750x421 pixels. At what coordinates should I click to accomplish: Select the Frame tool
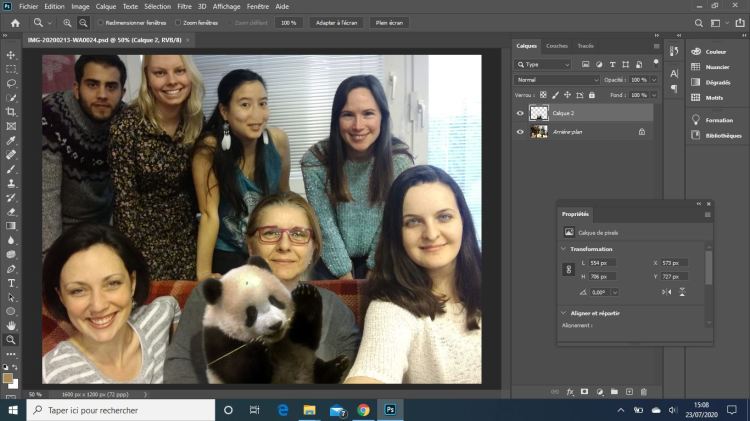11,126
